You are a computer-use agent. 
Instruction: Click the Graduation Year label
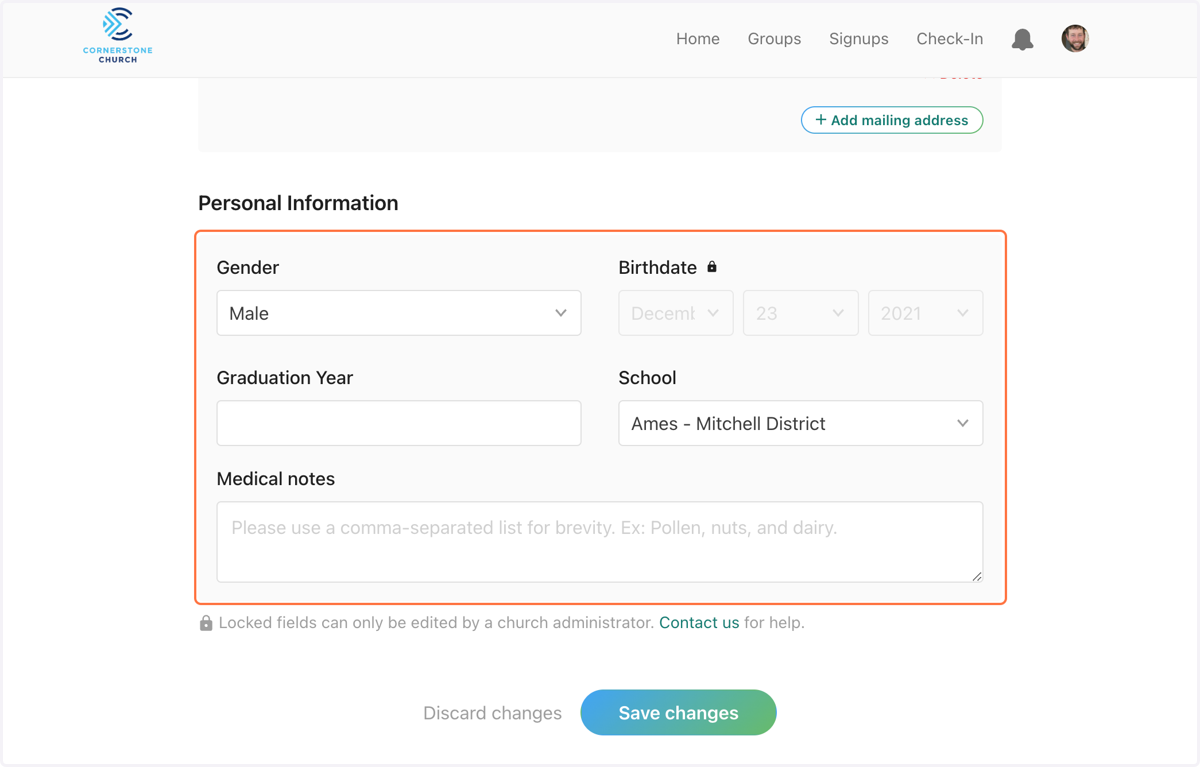pyautogui.click(x=285, y=378)
